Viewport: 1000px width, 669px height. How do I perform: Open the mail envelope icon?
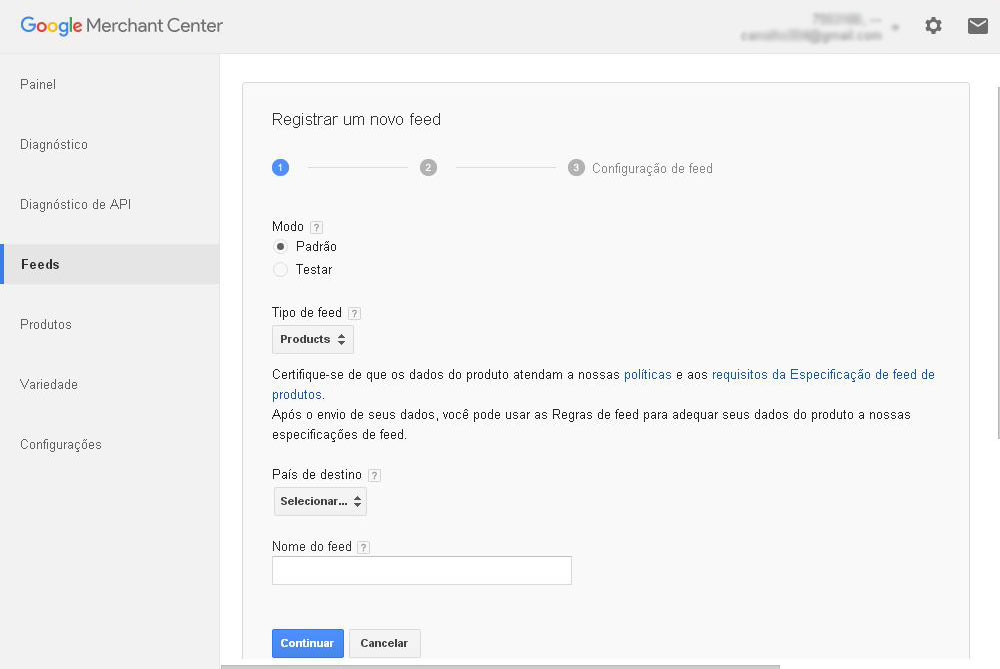pyautogui.click(x=978, y=26)
